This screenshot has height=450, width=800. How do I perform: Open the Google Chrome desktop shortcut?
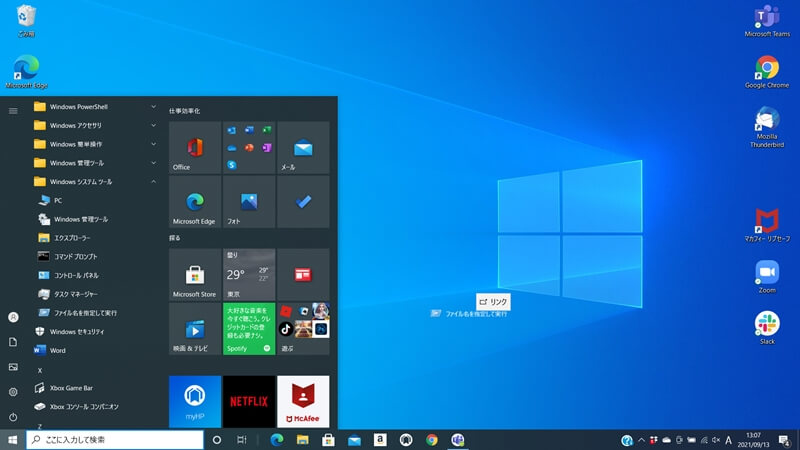point(767,72)
